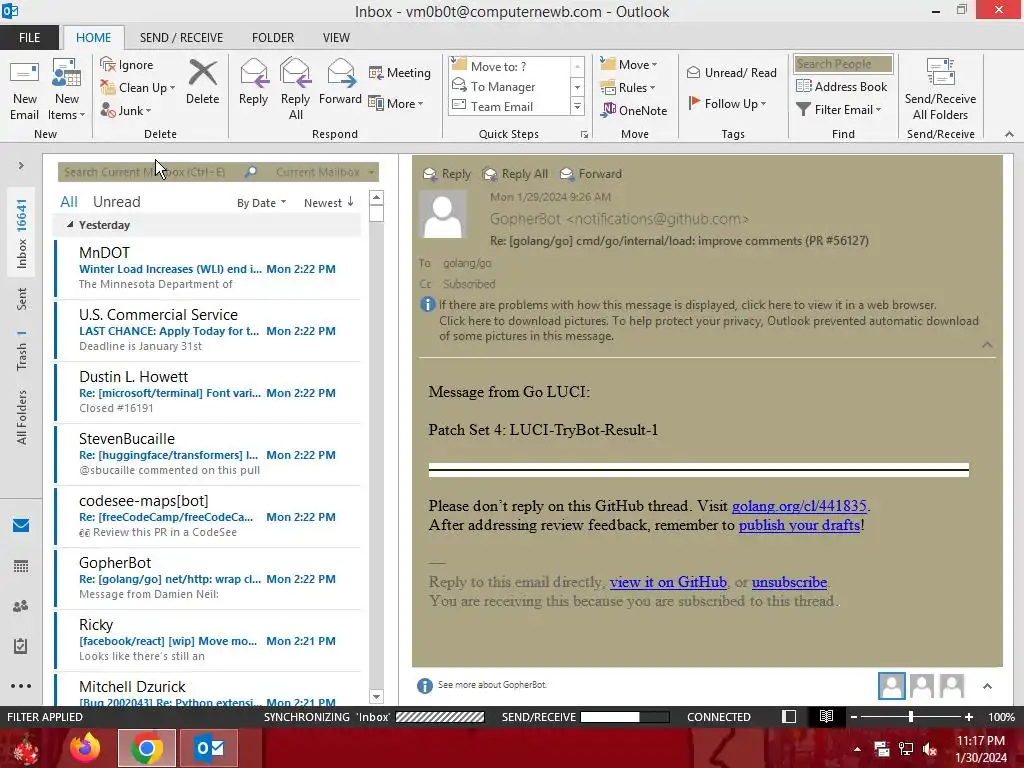The height and width of the screenshot is (768, 1024).
Task: Open the codesee-maps[bot] email
Action: click(x=208, y=517)
